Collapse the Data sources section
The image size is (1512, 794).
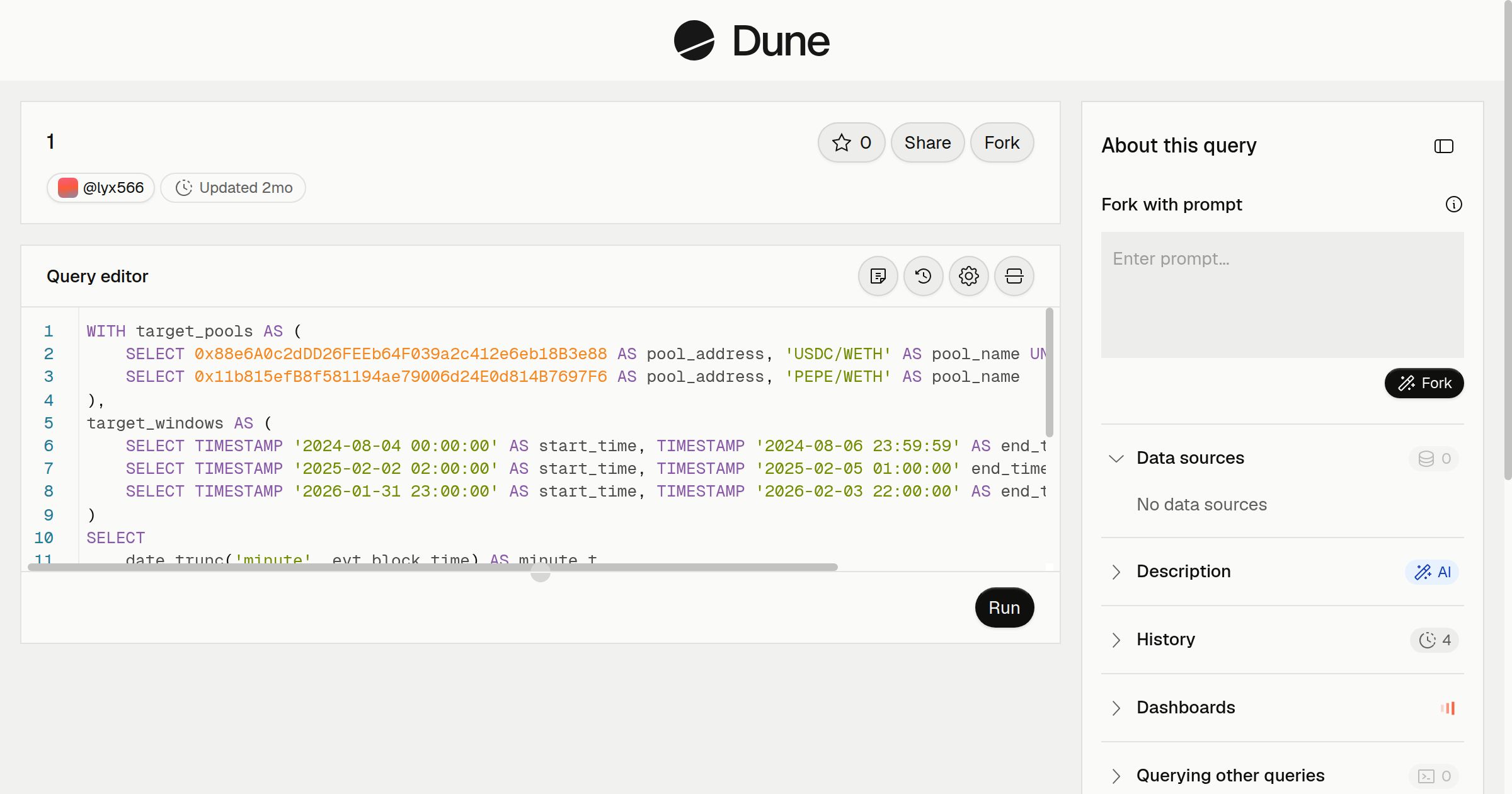pyautogui.click(x=1116, y=458)
